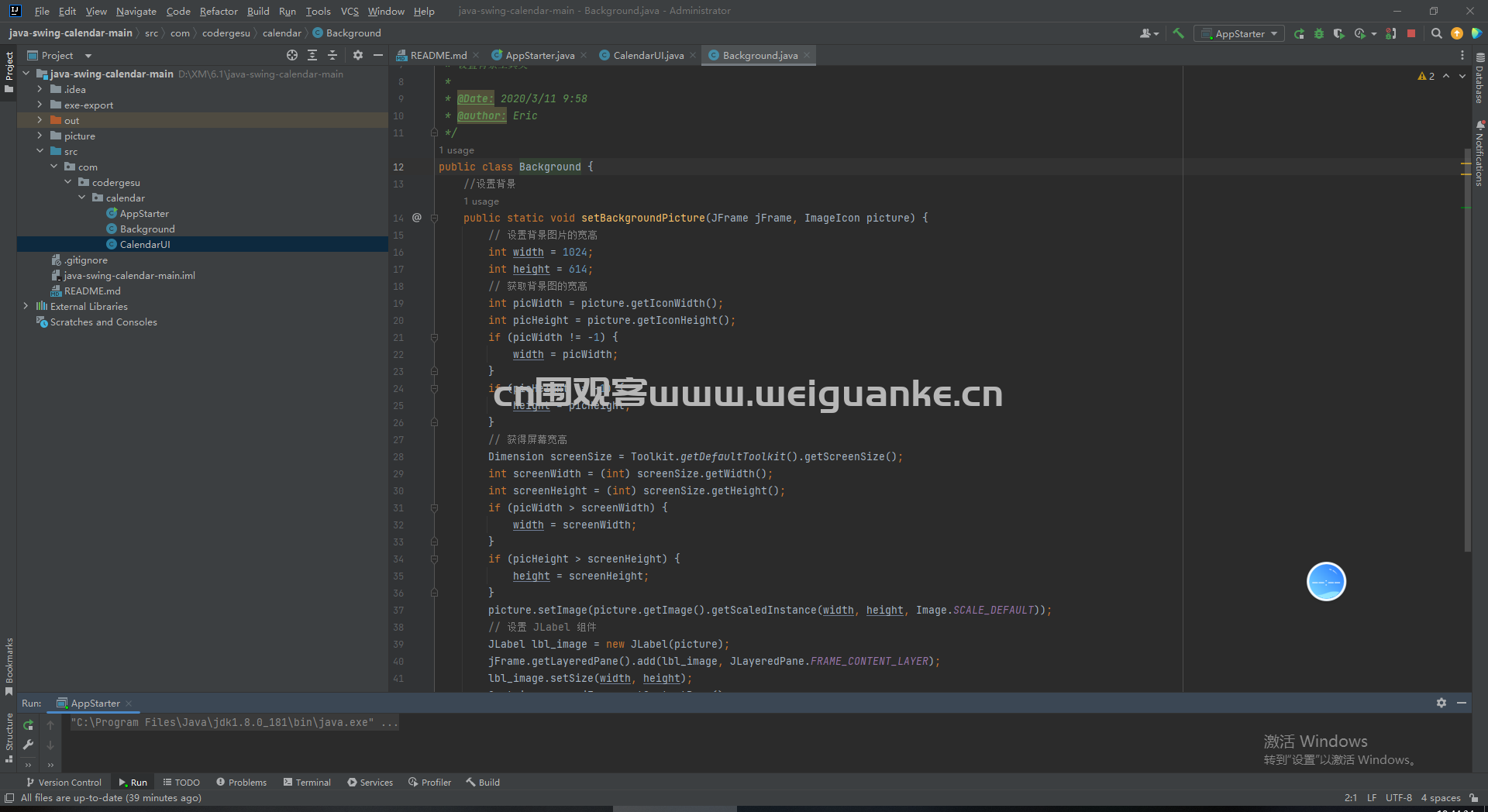This screenshot has width=1488, height=812.
Task: Click the orange IDE update icon
Action: 1457,33
